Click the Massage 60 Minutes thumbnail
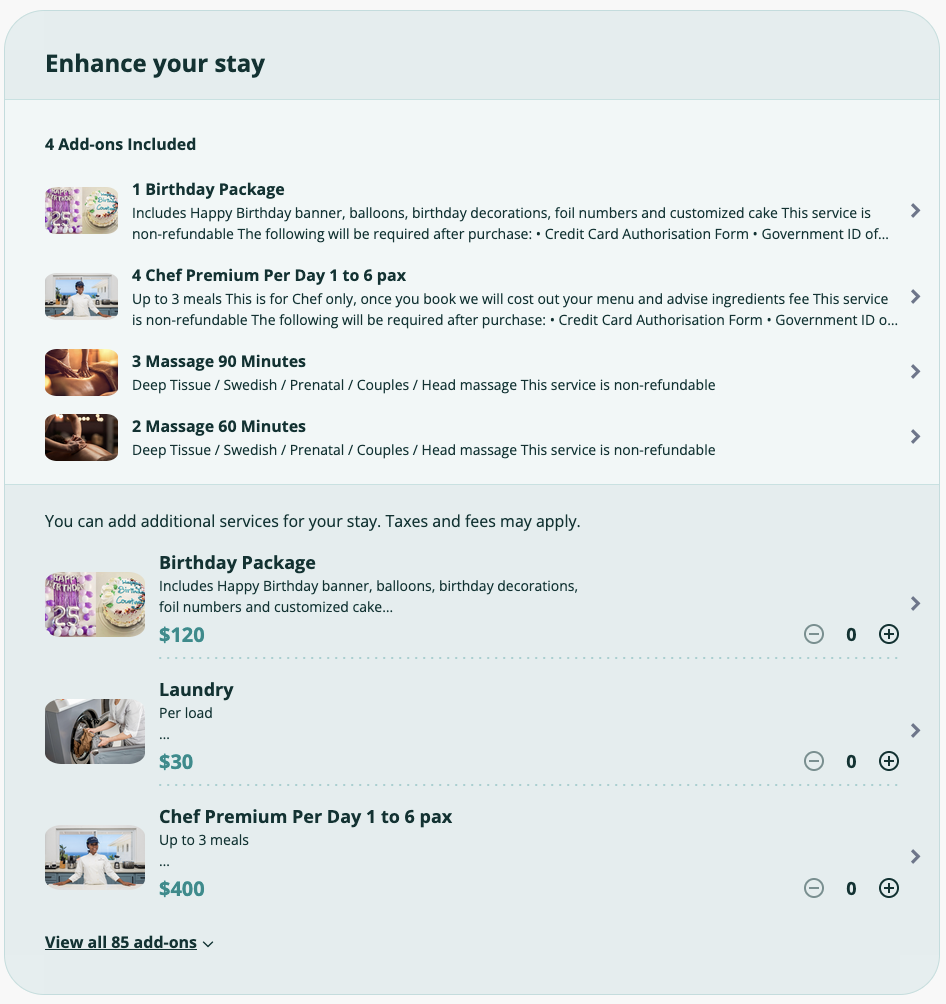 click(81, 437)
